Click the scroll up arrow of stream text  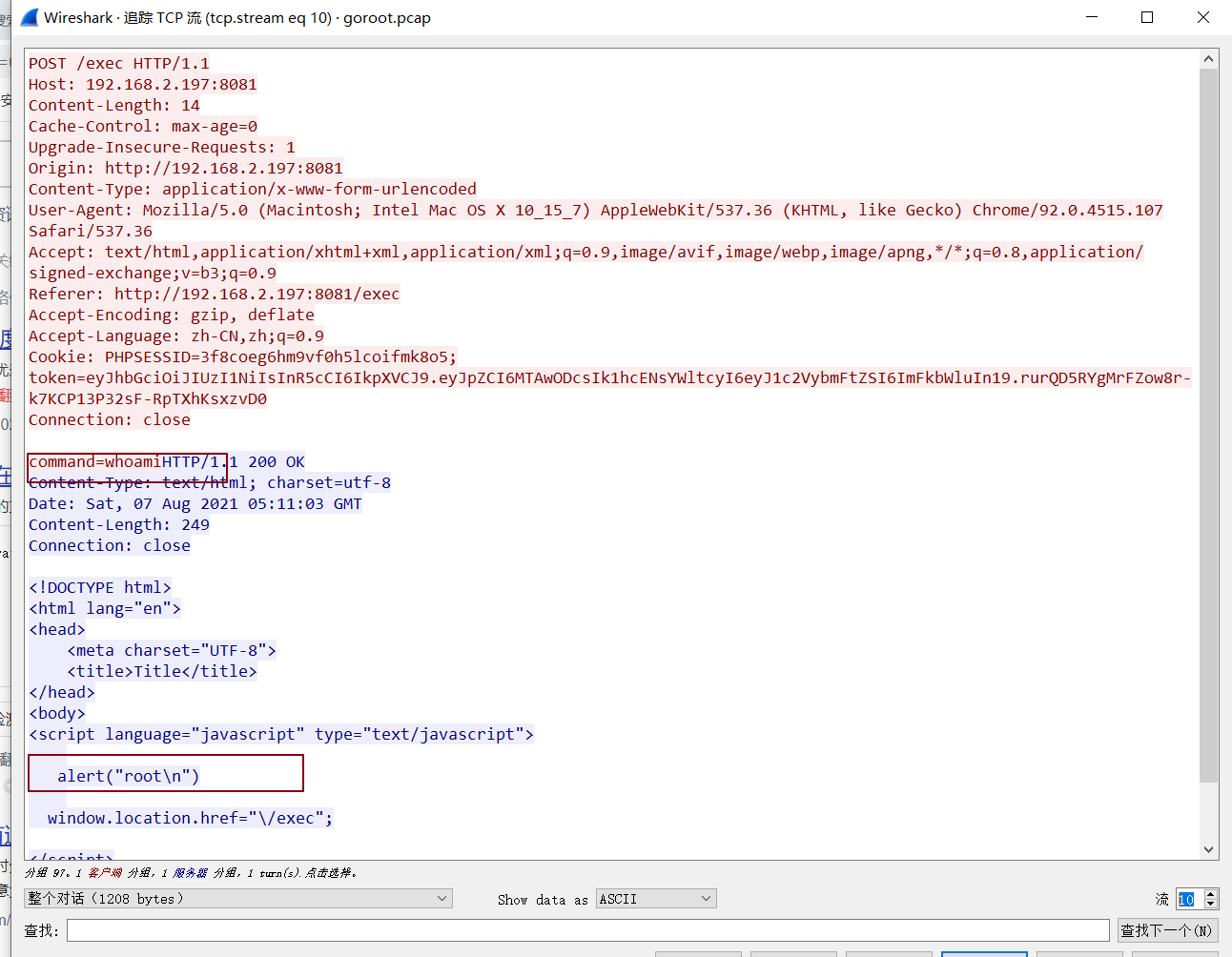pyautogui.click(x=1209, y=59)
